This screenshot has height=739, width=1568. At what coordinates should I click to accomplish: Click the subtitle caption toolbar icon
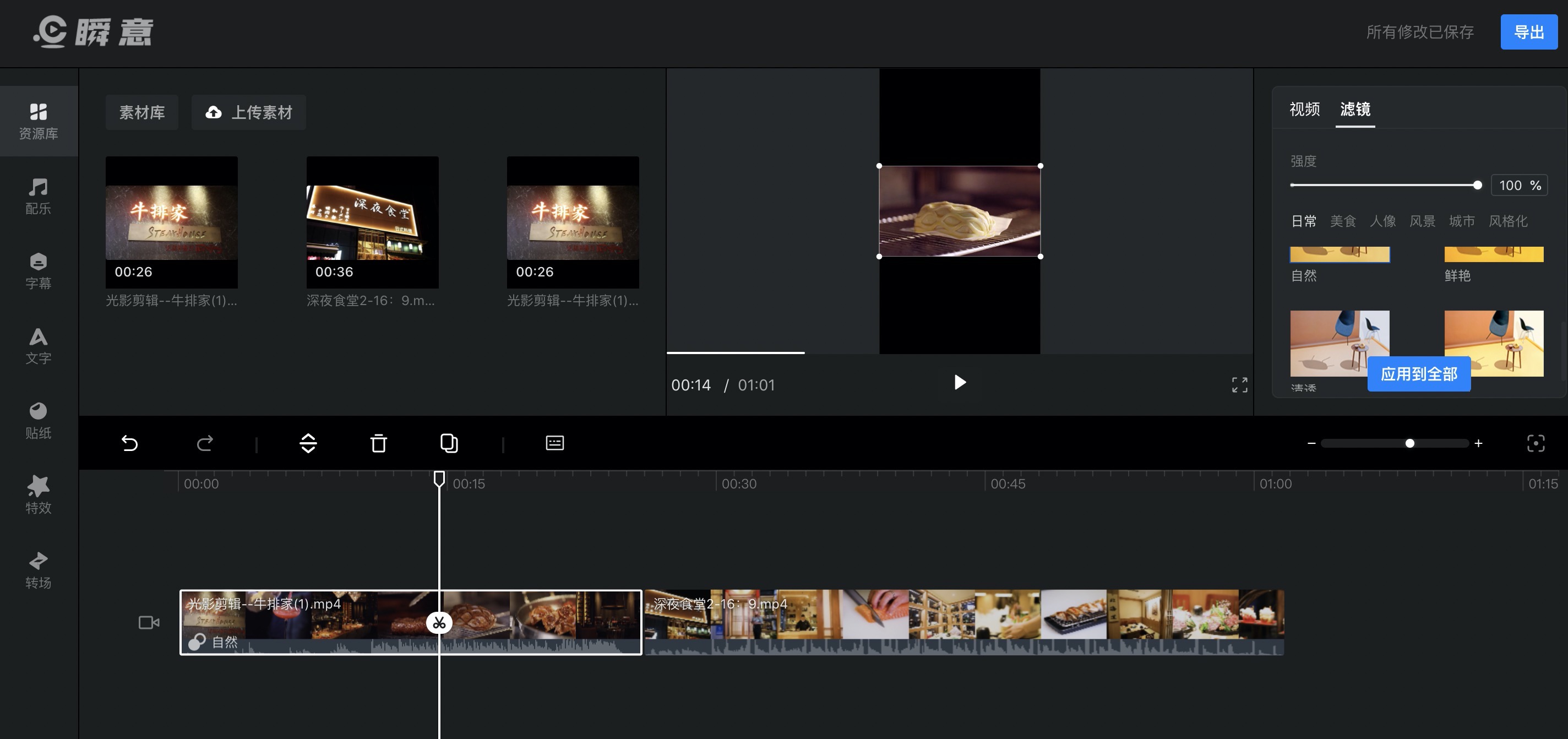tap(554, 443)
